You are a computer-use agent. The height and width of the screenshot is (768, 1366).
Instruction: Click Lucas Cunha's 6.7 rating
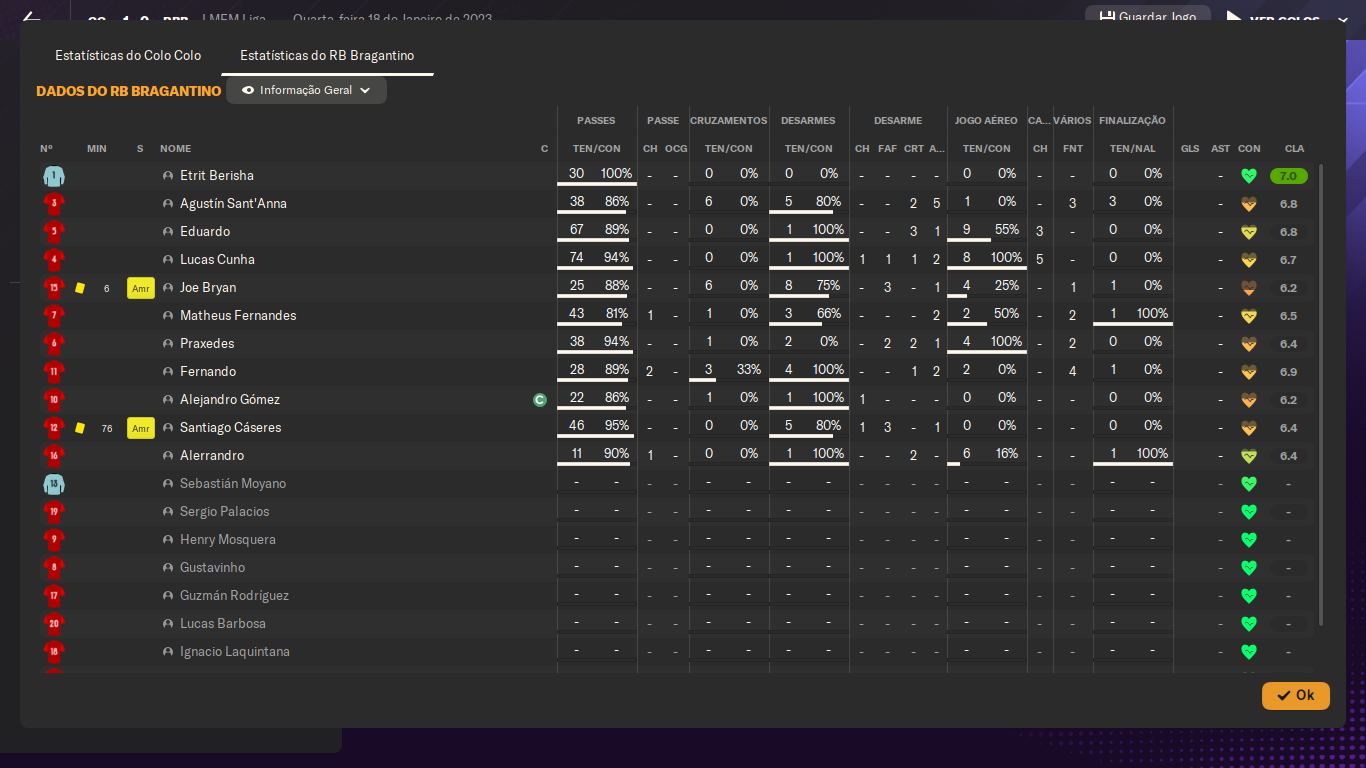[1289, 260]
